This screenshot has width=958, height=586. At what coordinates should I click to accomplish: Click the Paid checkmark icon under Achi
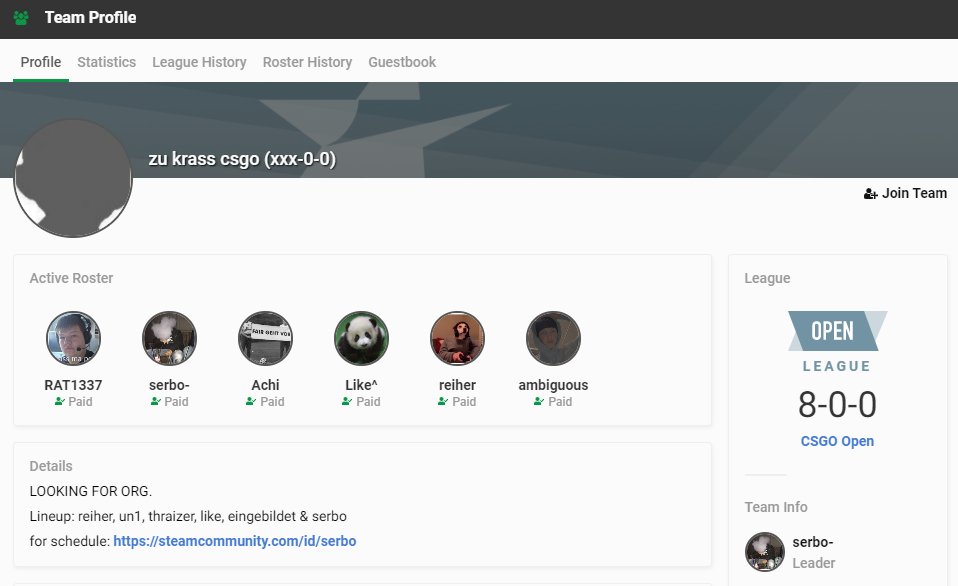tap(251, 401)
